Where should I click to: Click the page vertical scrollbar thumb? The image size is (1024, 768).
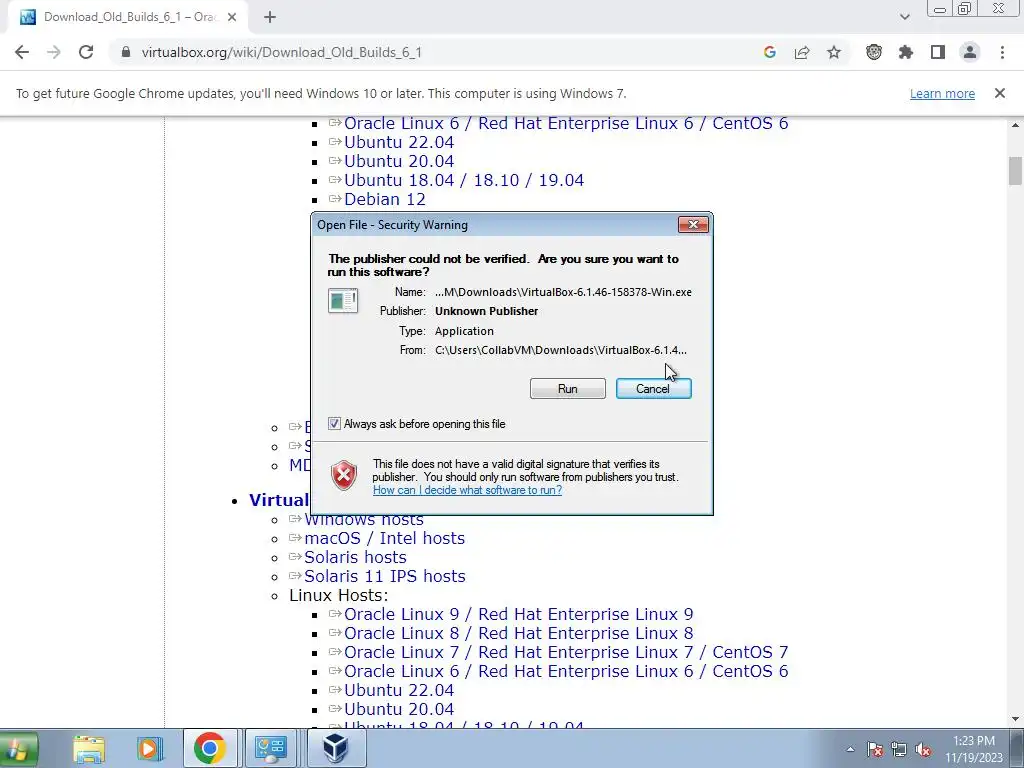tap(1015, 171)
